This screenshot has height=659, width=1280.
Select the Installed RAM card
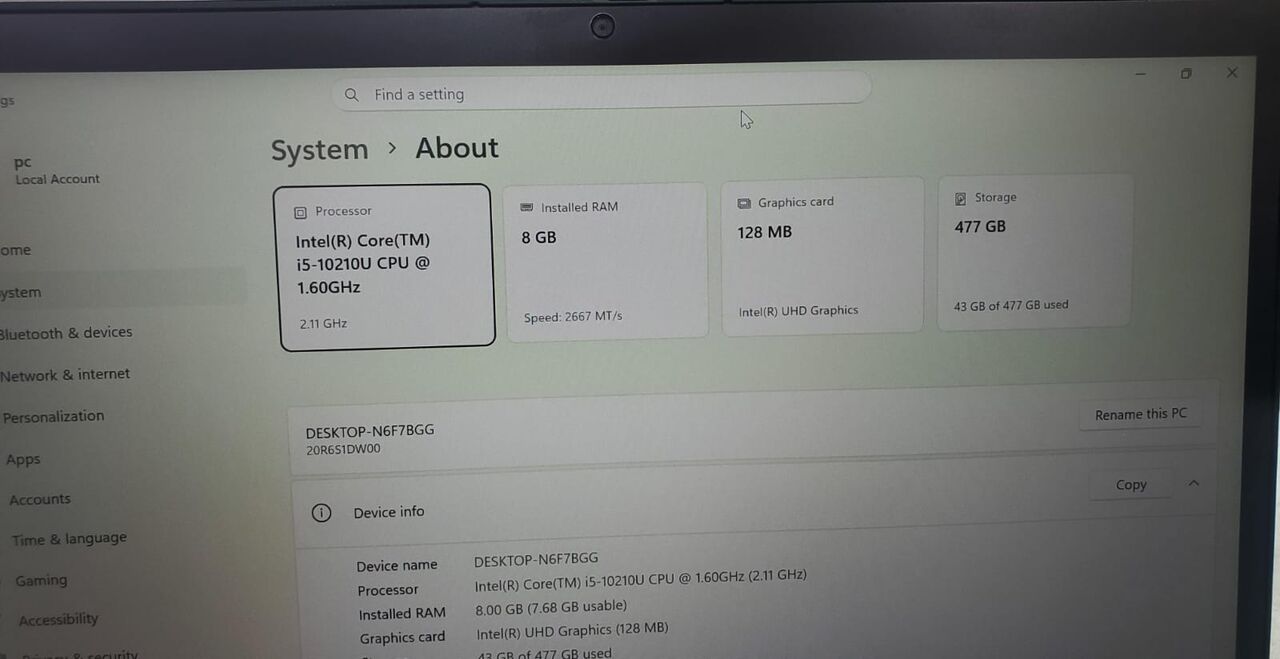pos(607,262)
